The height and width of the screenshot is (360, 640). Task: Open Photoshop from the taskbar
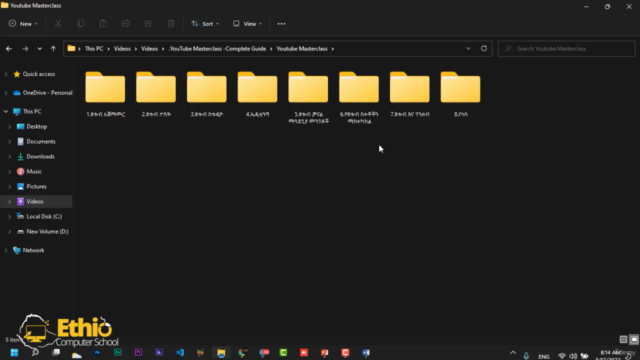pyautogui.click(x=97, y=353)
